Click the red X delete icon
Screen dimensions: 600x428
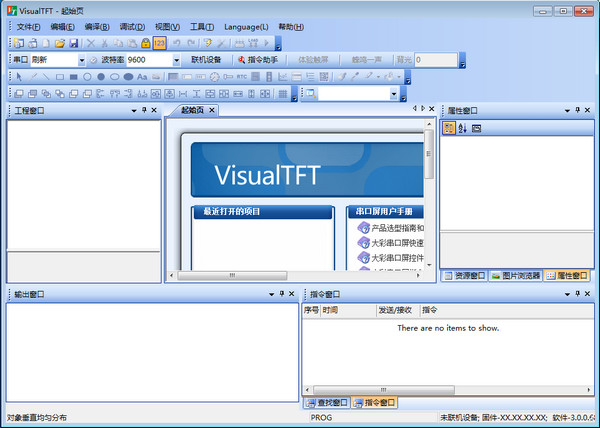pos(91,43)
